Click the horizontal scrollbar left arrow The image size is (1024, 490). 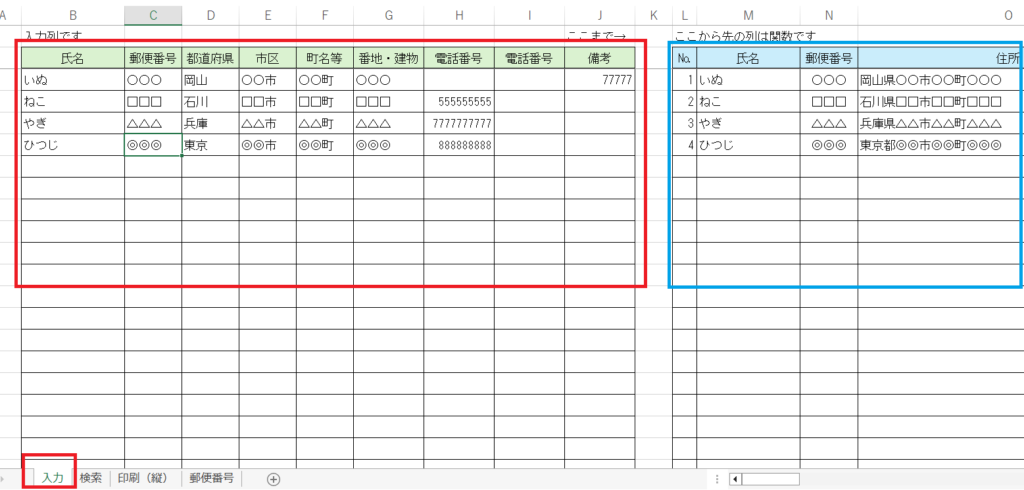pyautogui.click(x=737, y=479)
